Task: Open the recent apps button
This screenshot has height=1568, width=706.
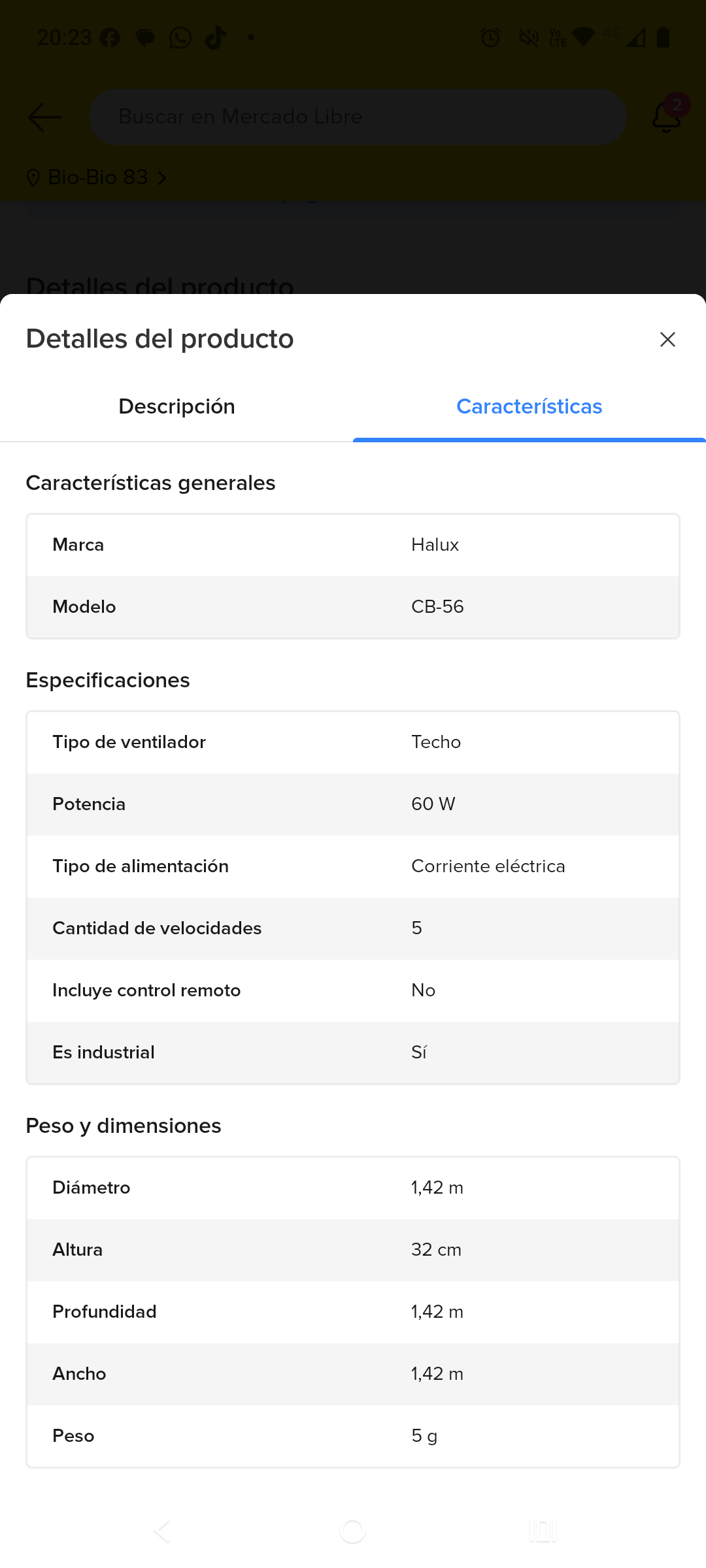Action: tap(543, 1531)
